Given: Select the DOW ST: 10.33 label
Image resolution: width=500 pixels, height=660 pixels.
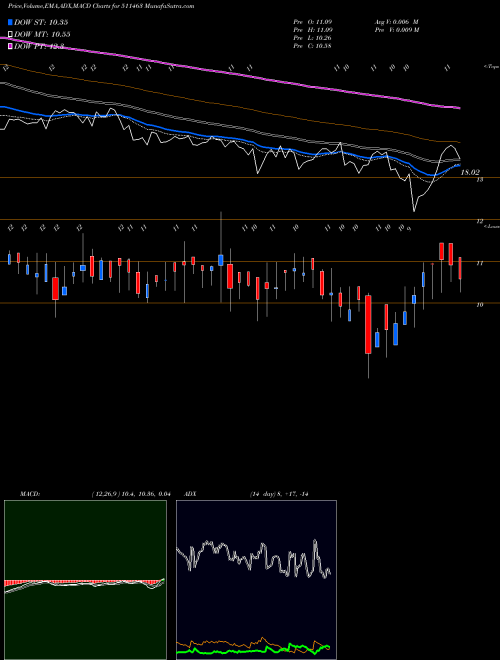Looking at the screenshot, I should tap(41, 22).
